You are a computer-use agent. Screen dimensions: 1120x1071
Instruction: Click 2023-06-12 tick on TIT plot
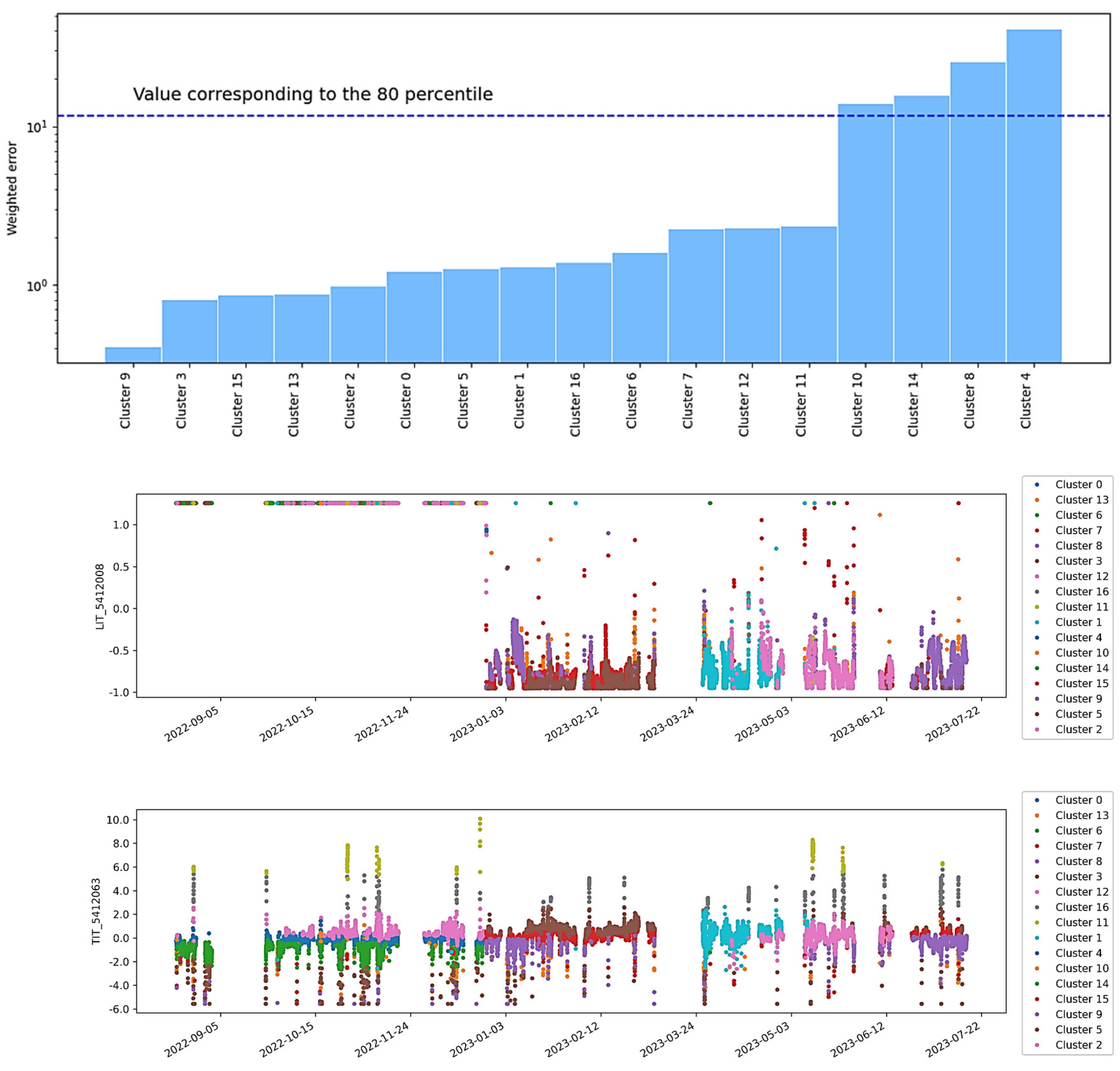point(857,1040)
